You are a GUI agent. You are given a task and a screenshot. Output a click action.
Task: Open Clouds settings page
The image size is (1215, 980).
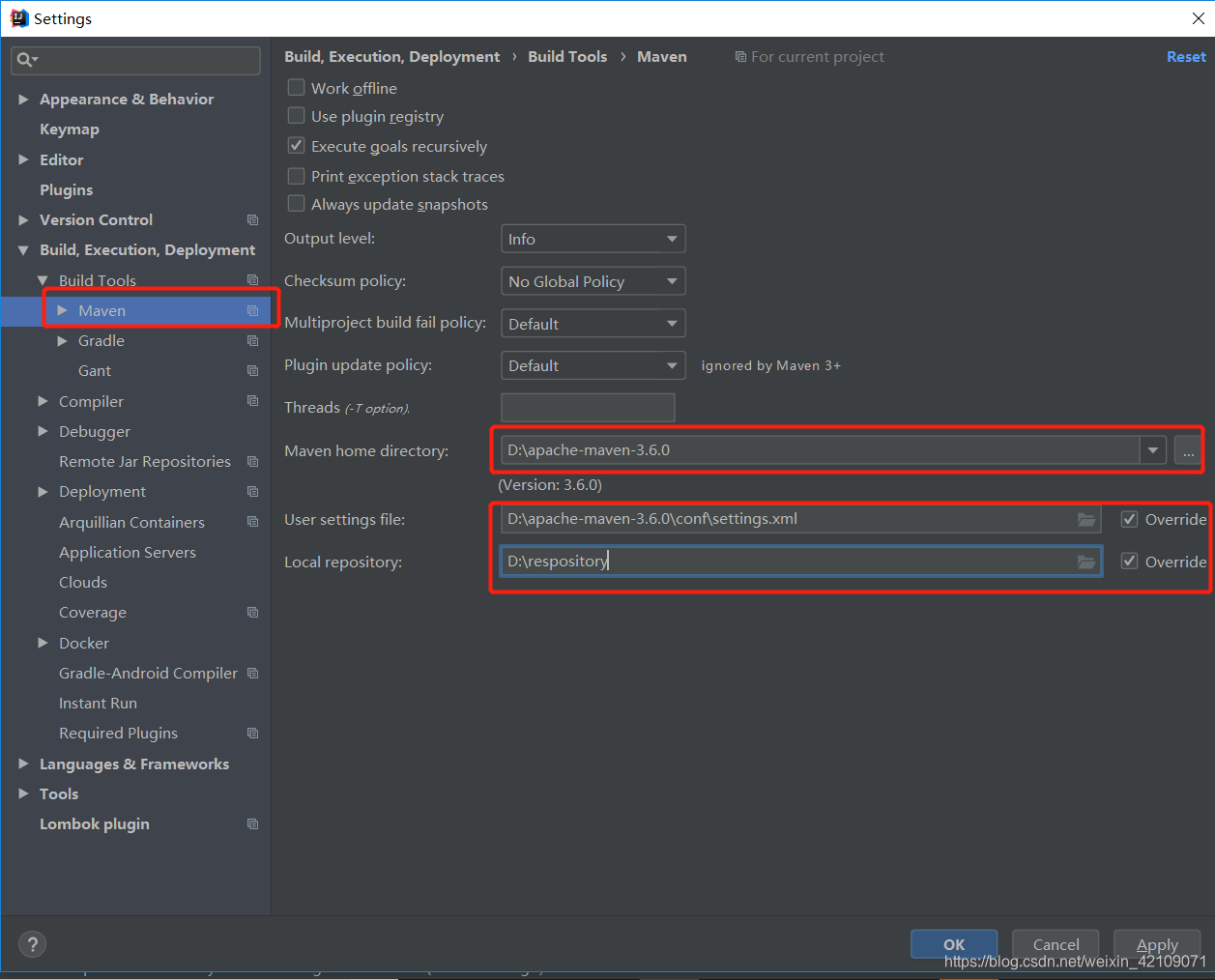(83, 583)
